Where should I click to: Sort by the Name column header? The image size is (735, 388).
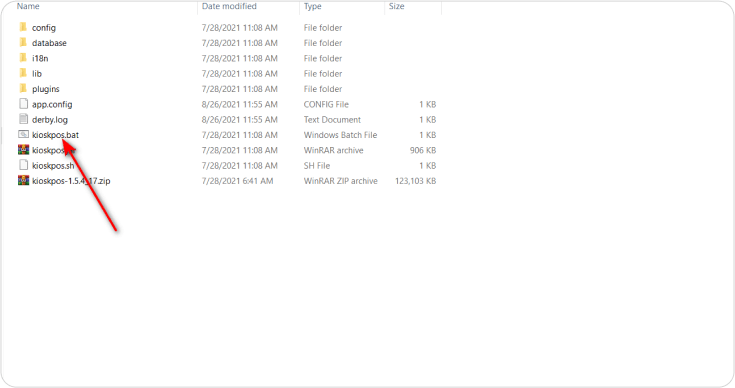coord(28,6)
